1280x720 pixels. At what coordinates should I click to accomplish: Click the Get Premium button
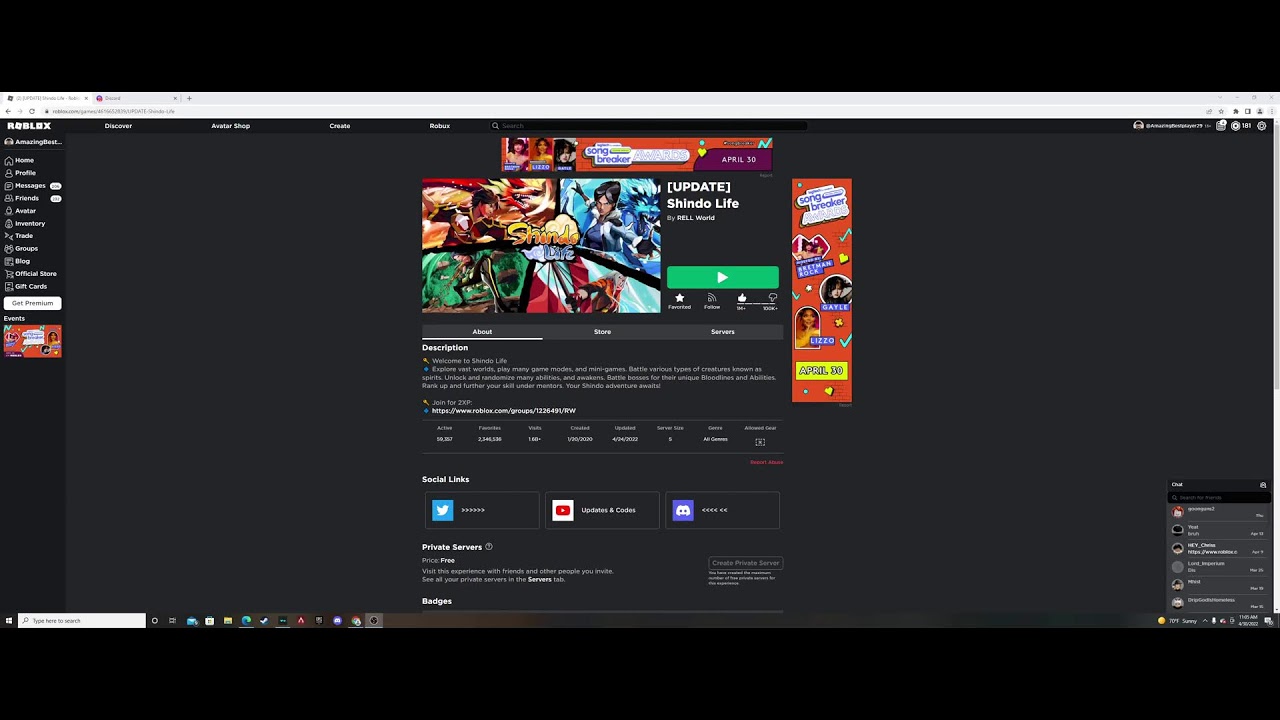tap(33, 303)
